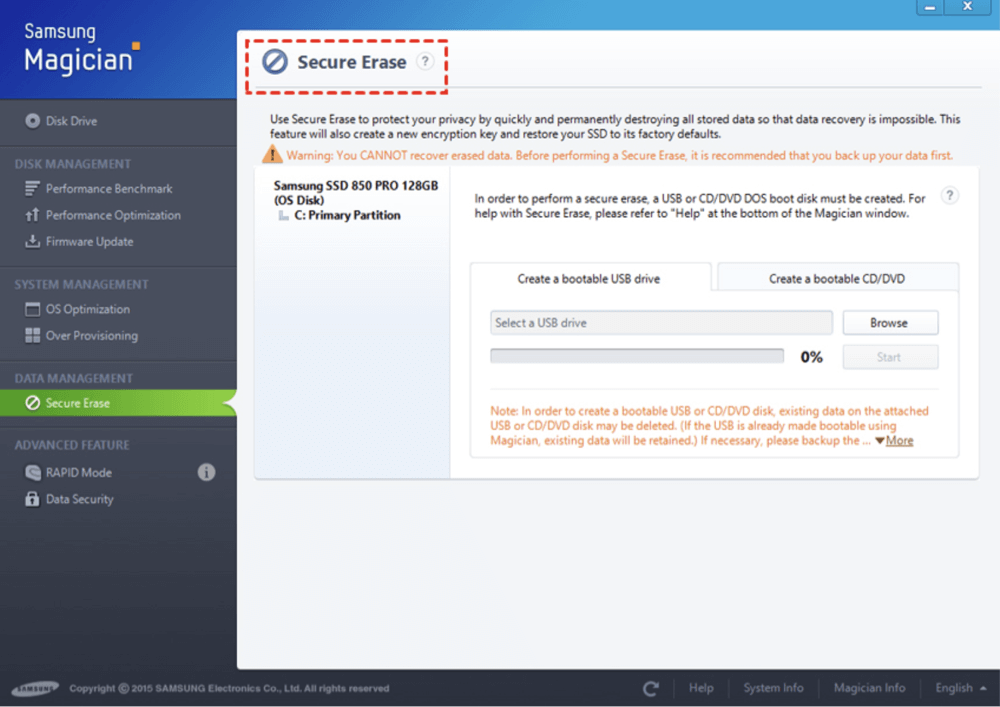
Task: Select the Create a bootable USB drive tab
Action: click(590, 278)
